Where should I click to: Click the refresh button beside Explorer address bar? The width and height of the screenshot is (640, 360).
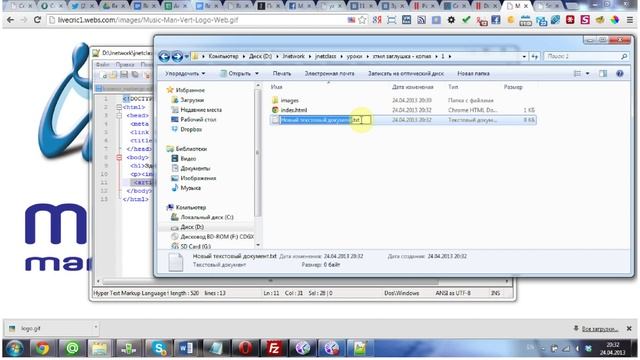tap(535, 56)
